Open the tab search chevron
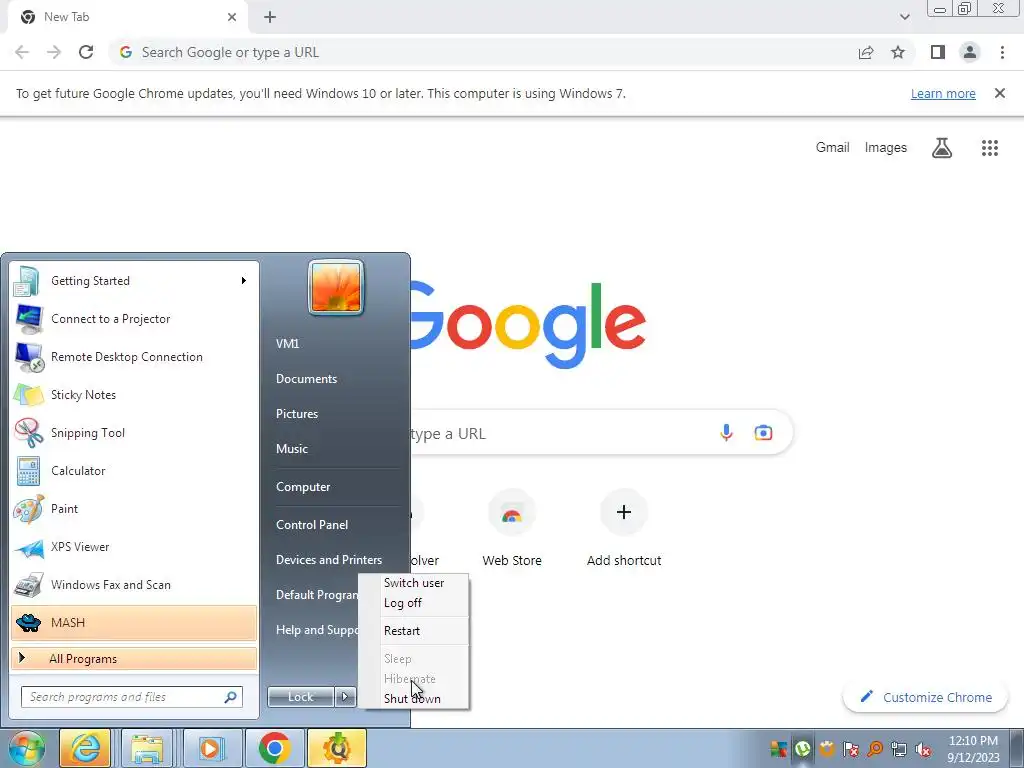The height and width of the screenshot is (768, 1024). (x=904, y=17)
